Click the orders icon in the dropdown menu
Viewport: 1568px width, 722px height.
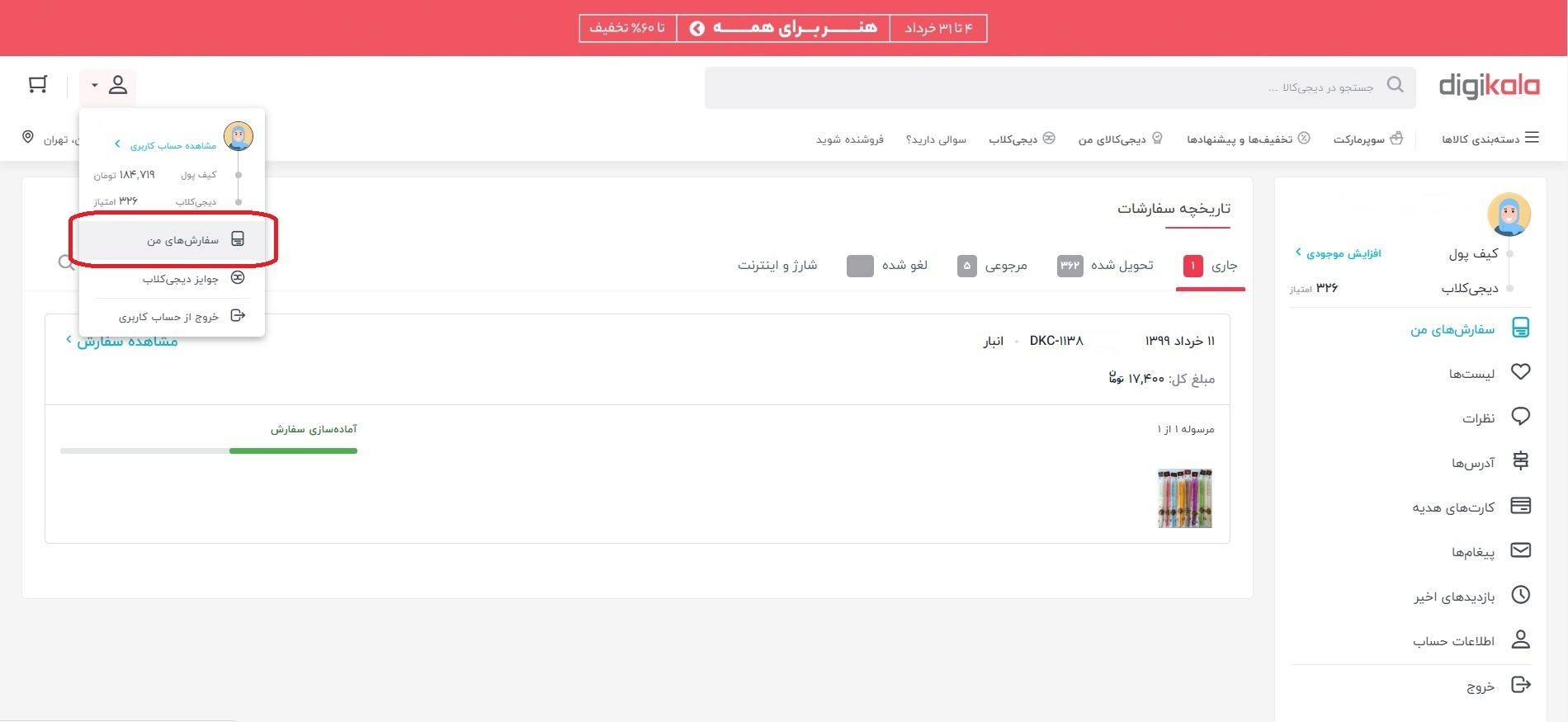click(x=238, y=238)
